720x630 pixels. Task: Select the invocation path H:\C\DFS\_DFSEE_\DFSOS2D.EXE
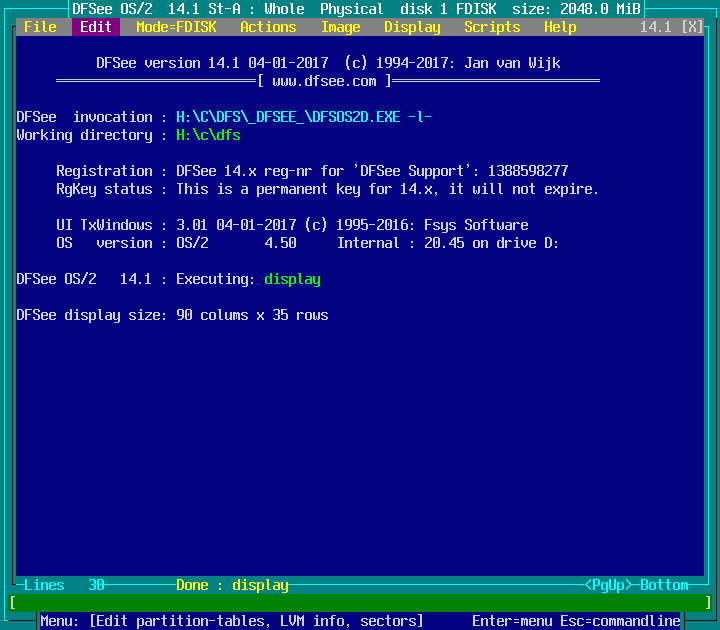(x=288, y=117)
